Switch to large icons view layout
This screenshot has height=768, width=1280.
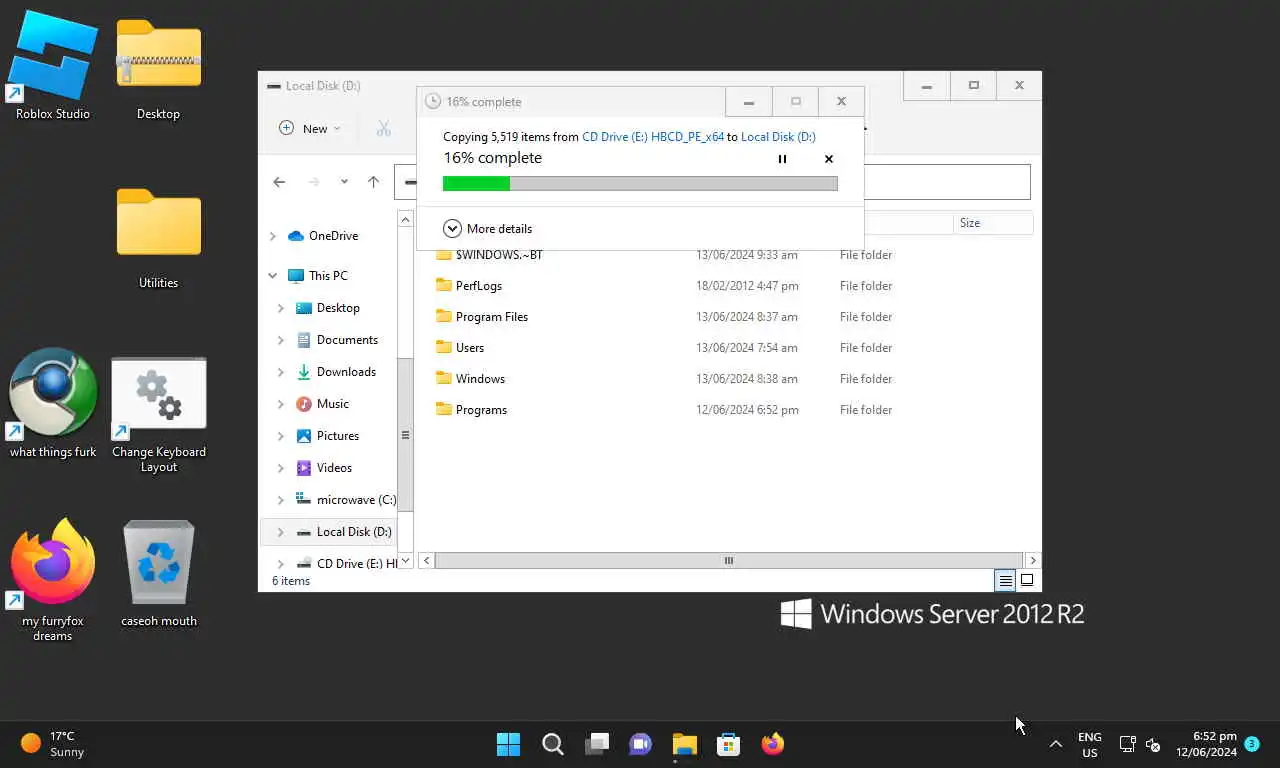pyautogui.click(x=1026, y=580)
